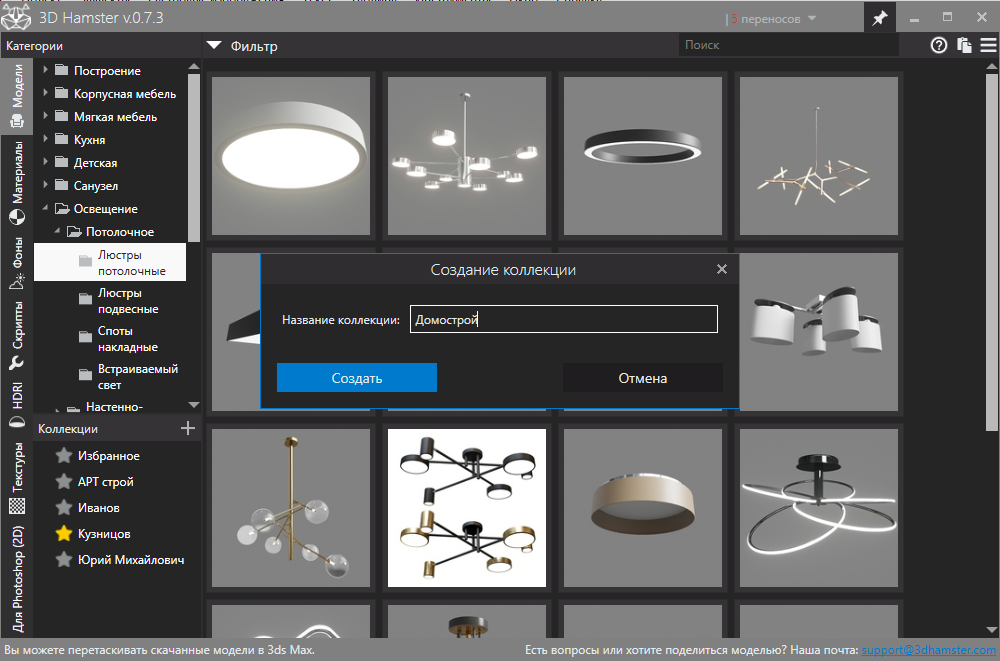The height and width of the screenshot is (661, 1000).
Task: Open the gold glass globes chandelier thumbnail
Action: point(291,508)
